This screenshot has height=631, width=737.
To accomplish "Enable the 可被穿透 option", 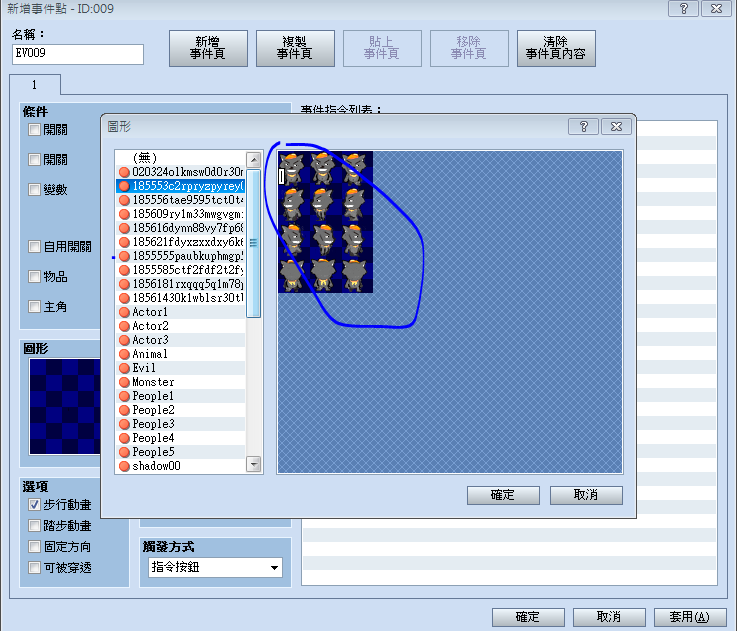I will coord(34,568).
